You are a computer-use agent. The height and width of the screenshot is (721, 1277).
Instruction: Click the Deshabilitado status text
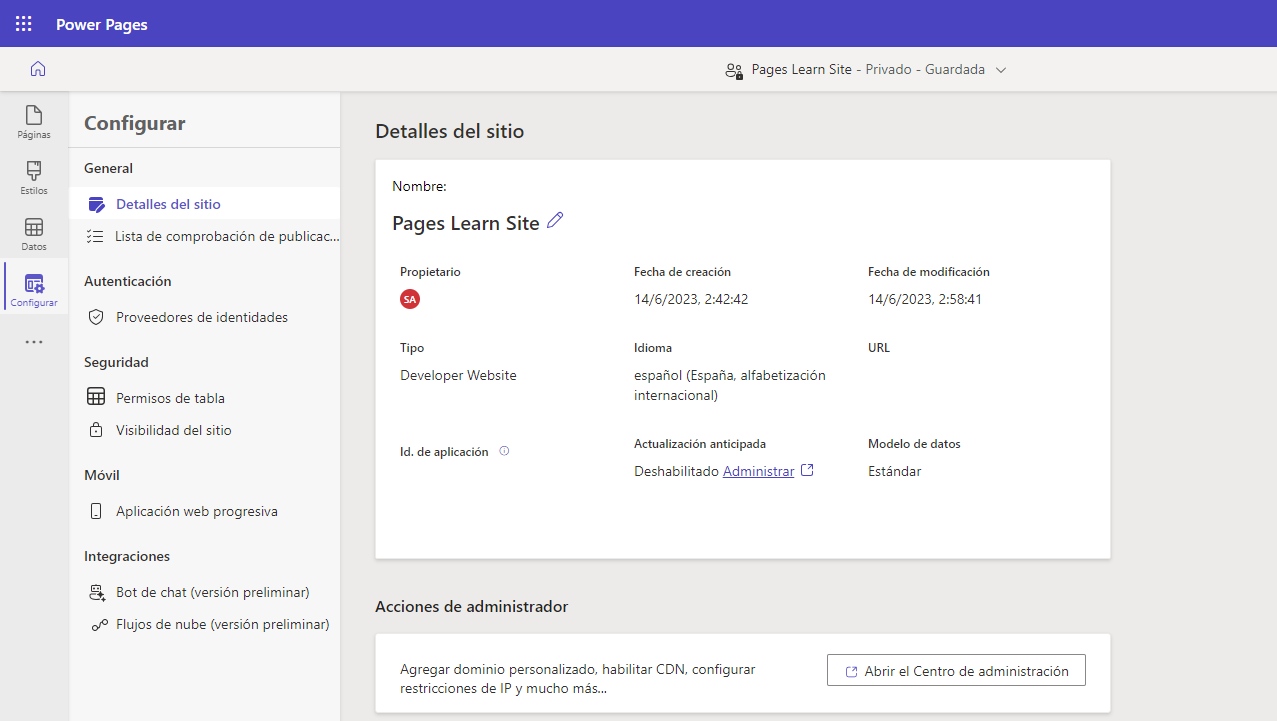pyautogui.click(x=676, y=471)
